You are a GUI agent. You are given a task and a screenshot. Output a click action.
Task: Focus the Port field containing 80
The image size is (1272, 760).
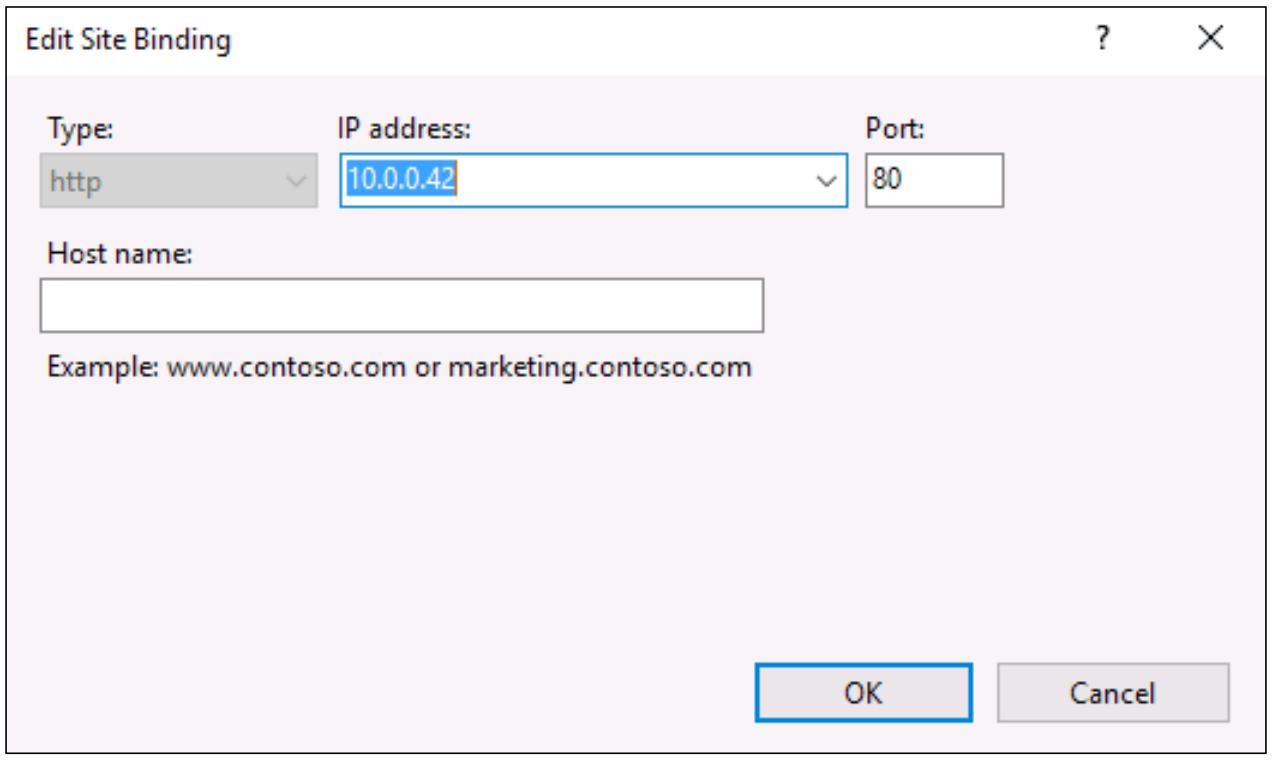tap(934, 181)
